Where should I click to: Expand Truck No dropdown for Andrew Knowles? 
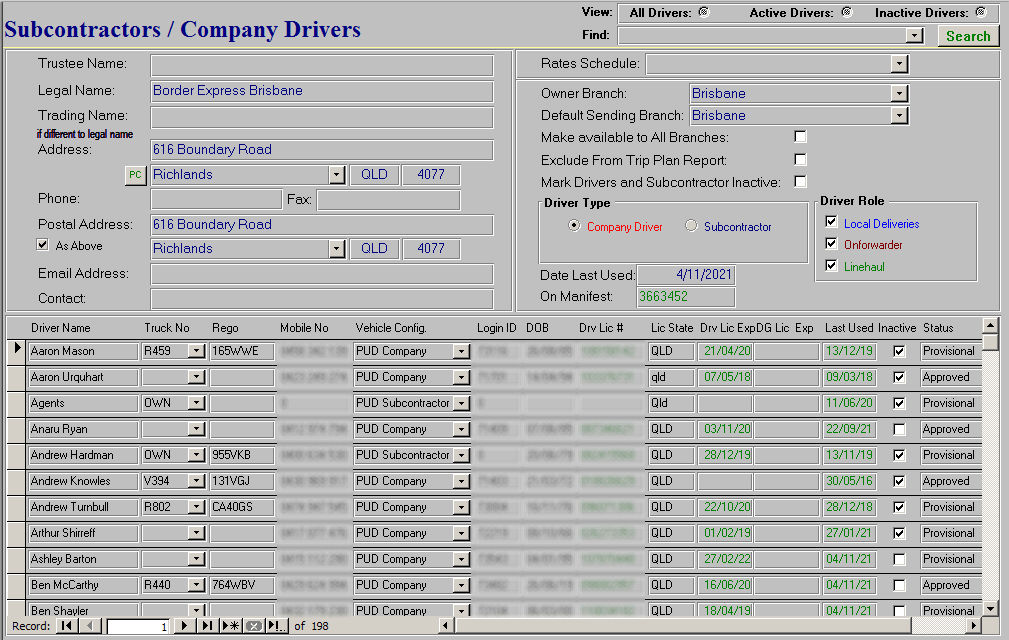pyautogui.click(x=196, y=481)
